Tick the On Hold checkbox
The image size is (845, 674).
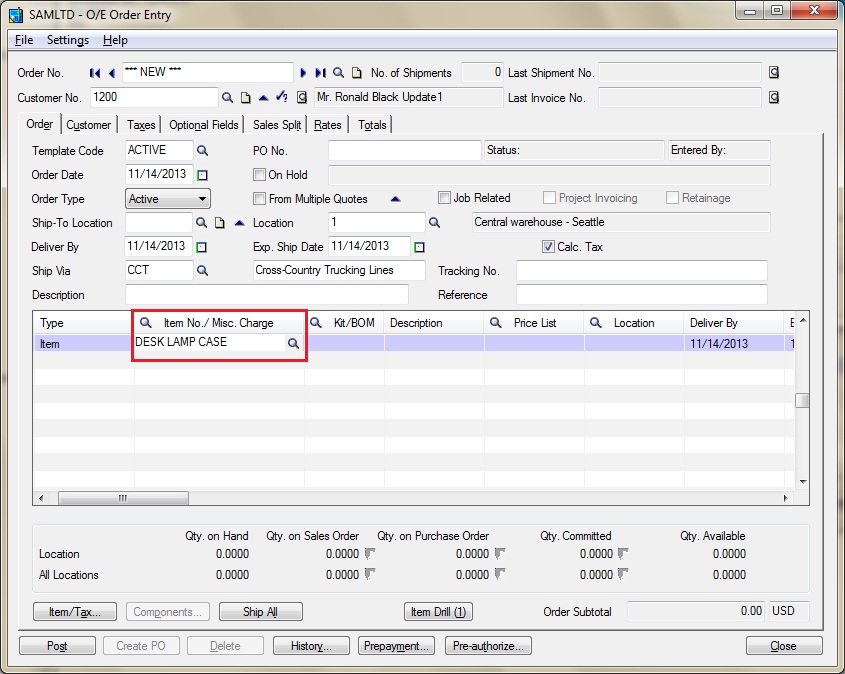pyautogui.click(x=259, y=175)
